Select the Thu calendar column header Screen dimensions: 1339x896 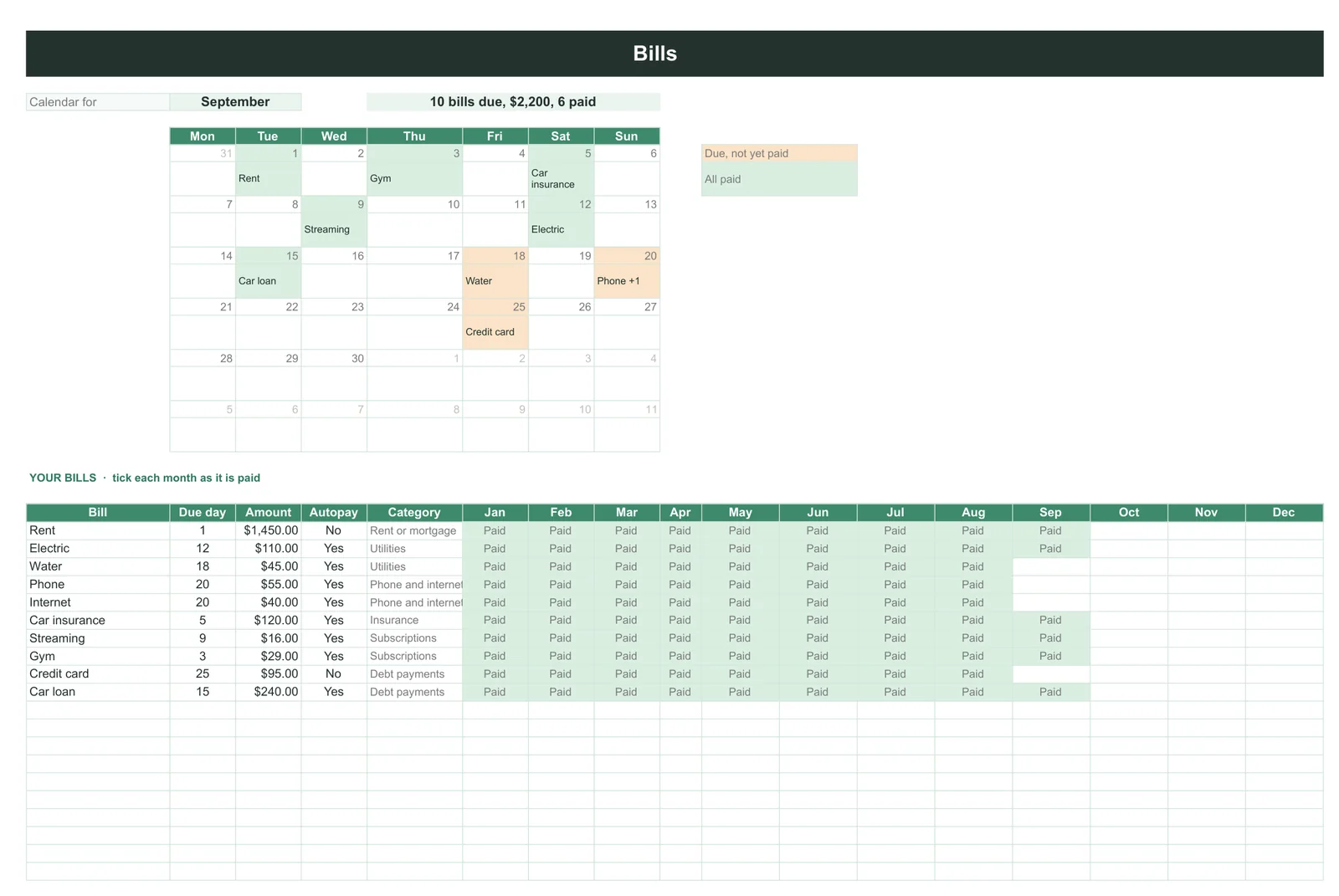coord(414,136)
